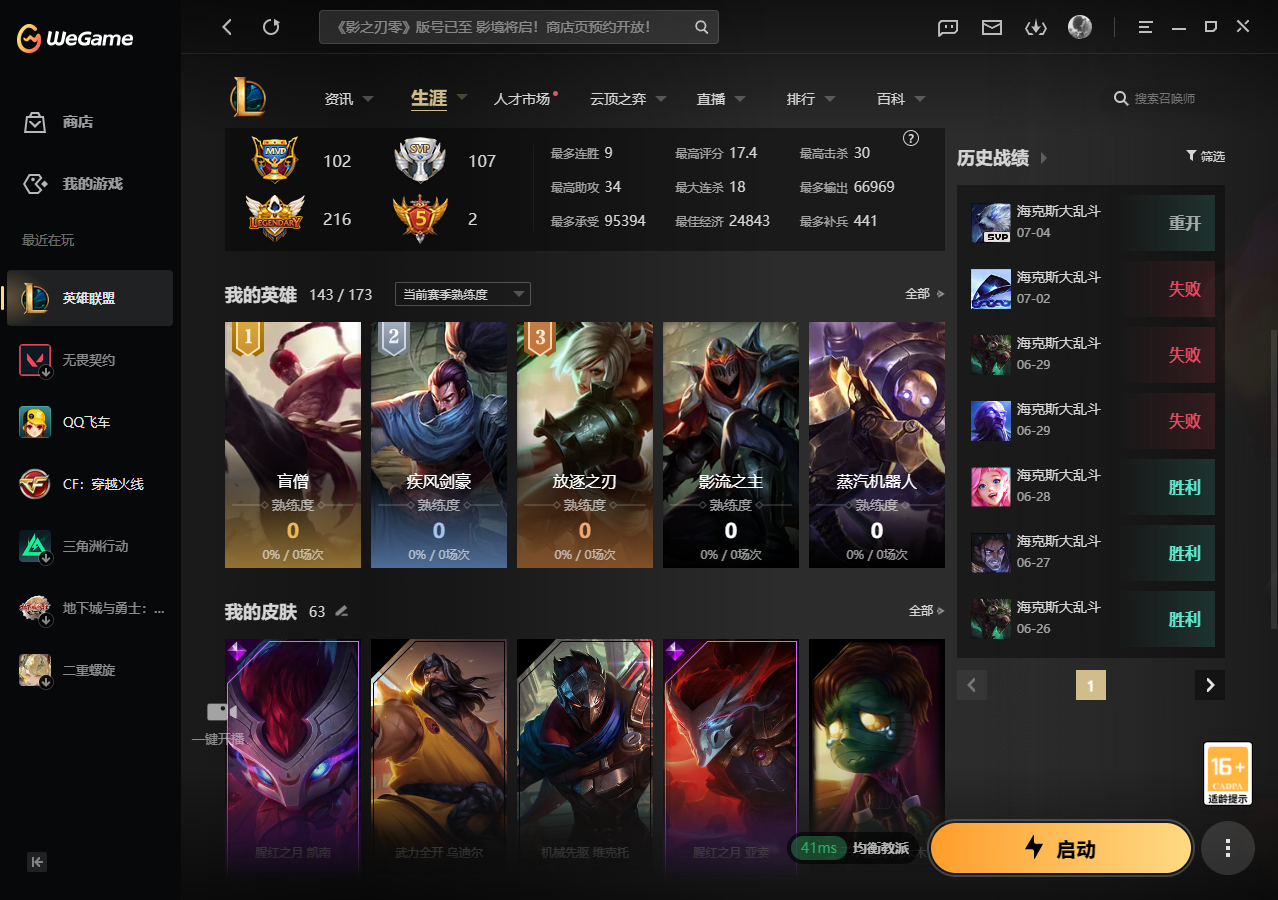Viewport: 1278px width, 900px height.
Task: Open the 盲僧 hero card
Action: coord(293,445)
